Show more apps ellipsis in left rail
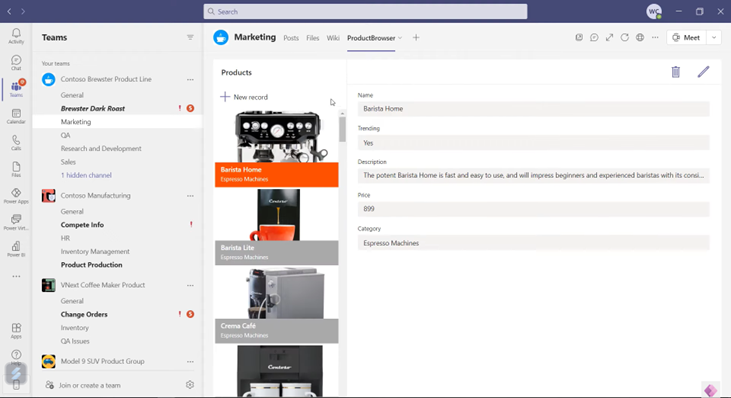The width and height of the screenshot is (731, 398). pyautogui.click(x=16, y=276)
